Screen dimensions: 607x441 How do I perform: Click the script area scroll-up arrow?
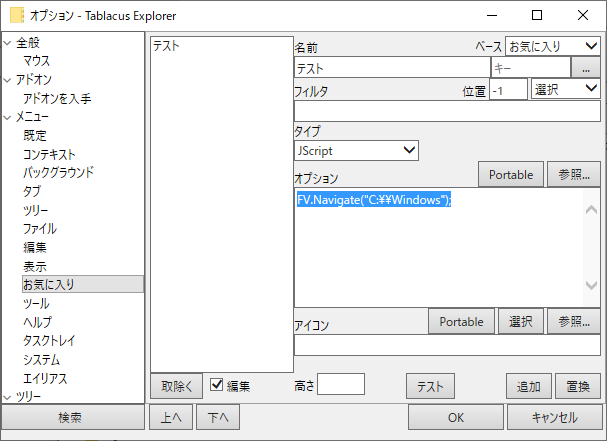pos(592,210)
